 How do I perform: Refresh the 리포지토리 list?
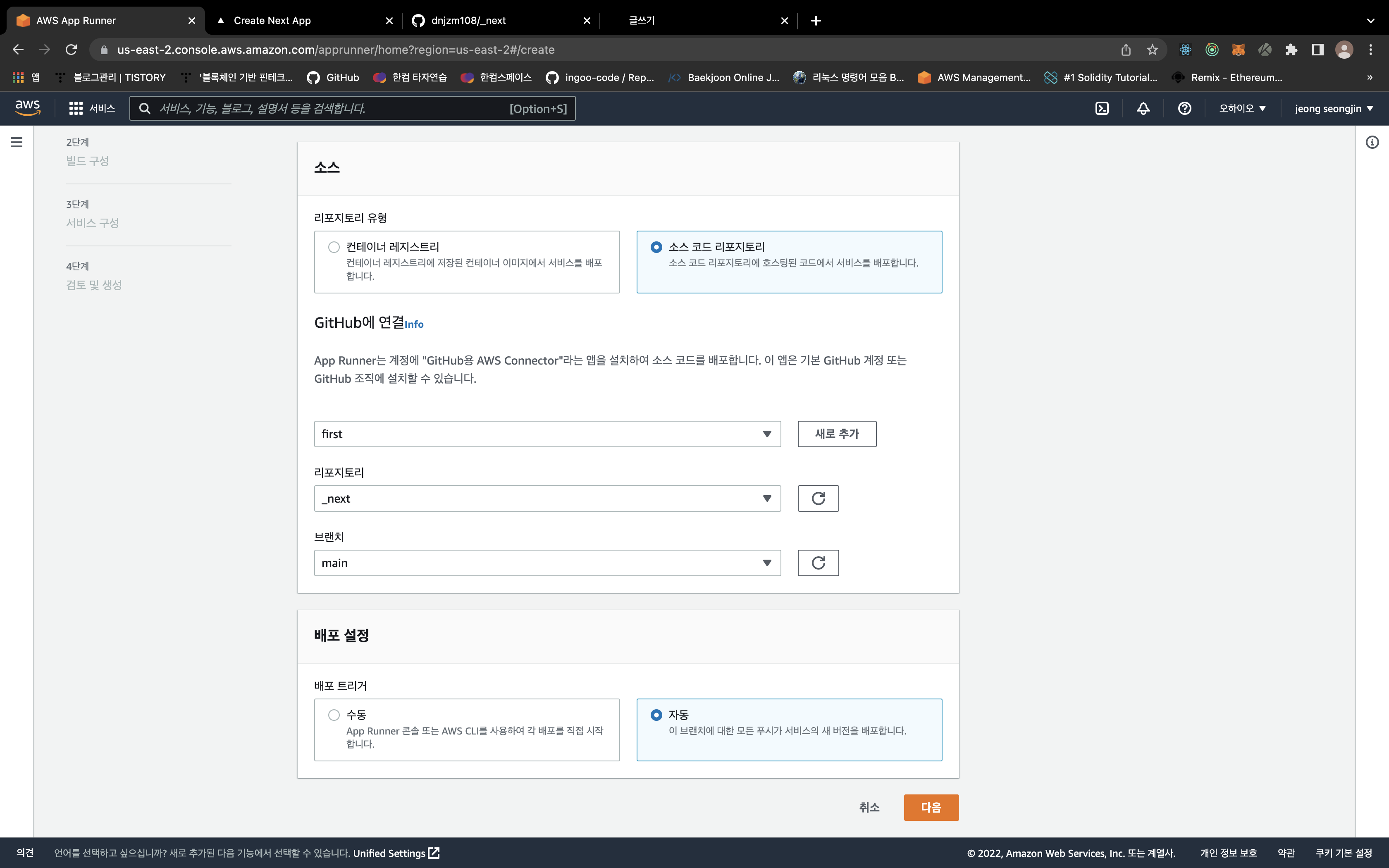[x=818, y=498]
